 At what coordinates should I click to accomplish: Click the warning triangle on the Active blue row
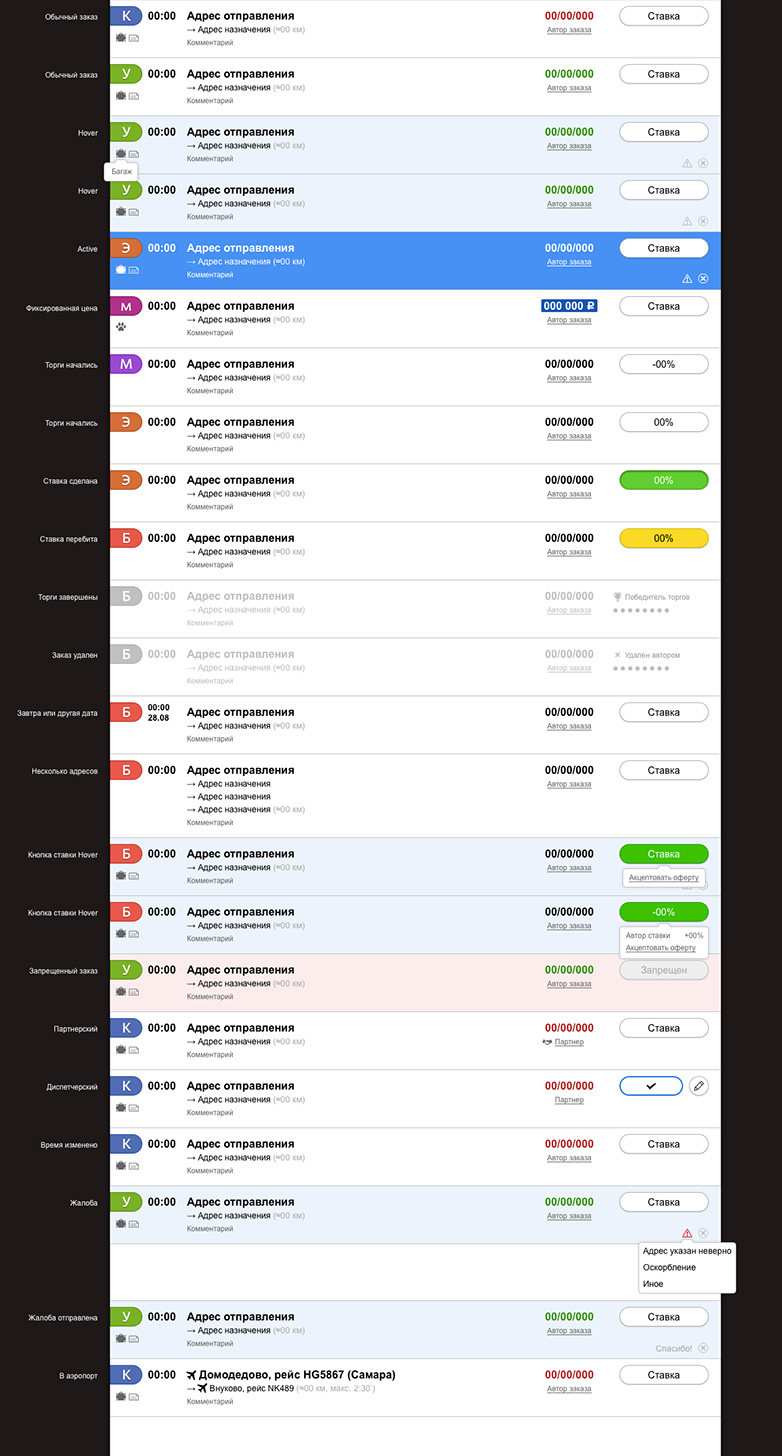pos(687,279)
